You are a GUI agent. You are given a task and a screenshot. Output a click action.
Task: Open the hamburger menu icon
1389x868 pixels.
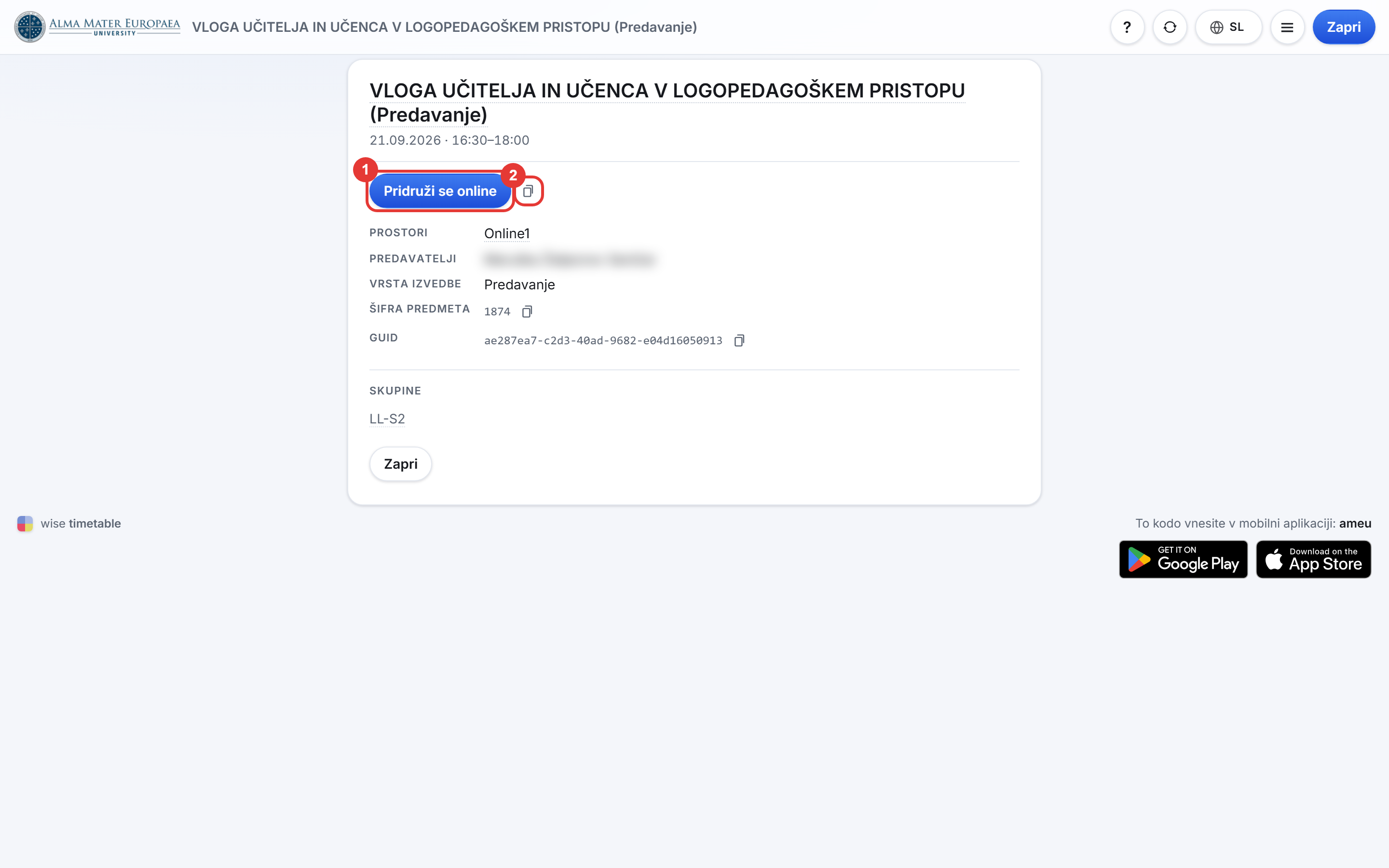pyautogui.click(x=1287, y=27)
